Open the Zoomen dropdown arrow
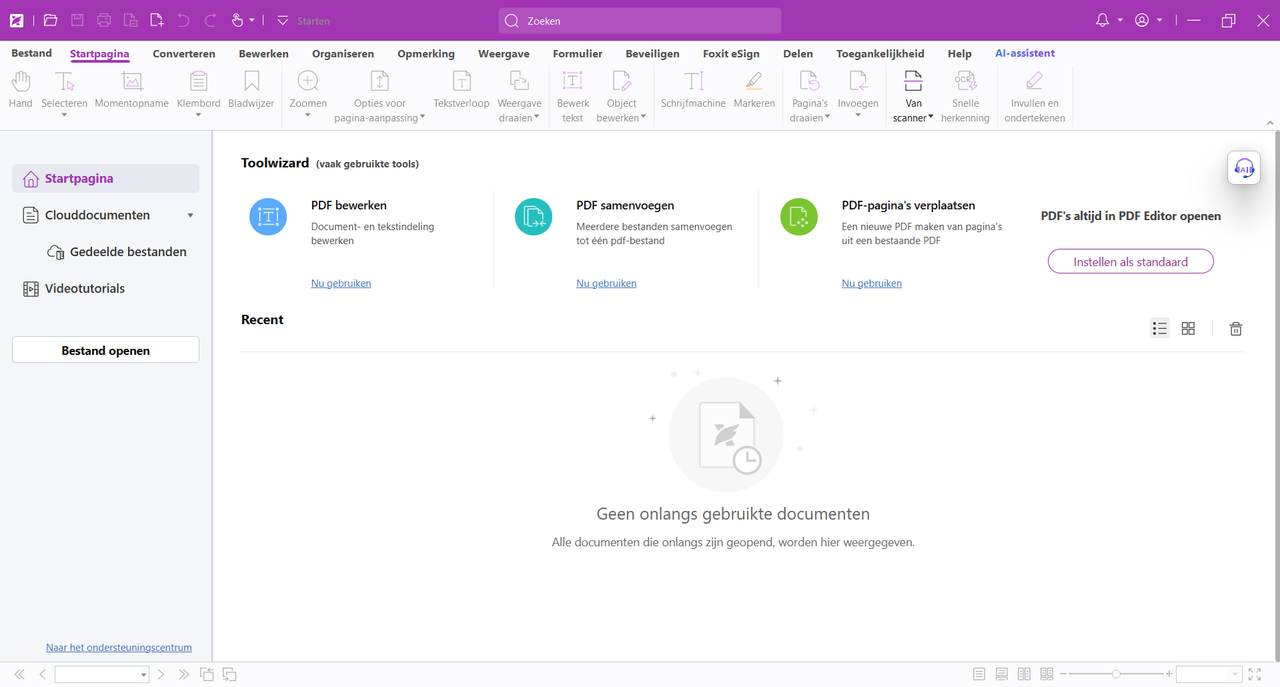The width and height of the screenshot is (1280, 687). 308,116
